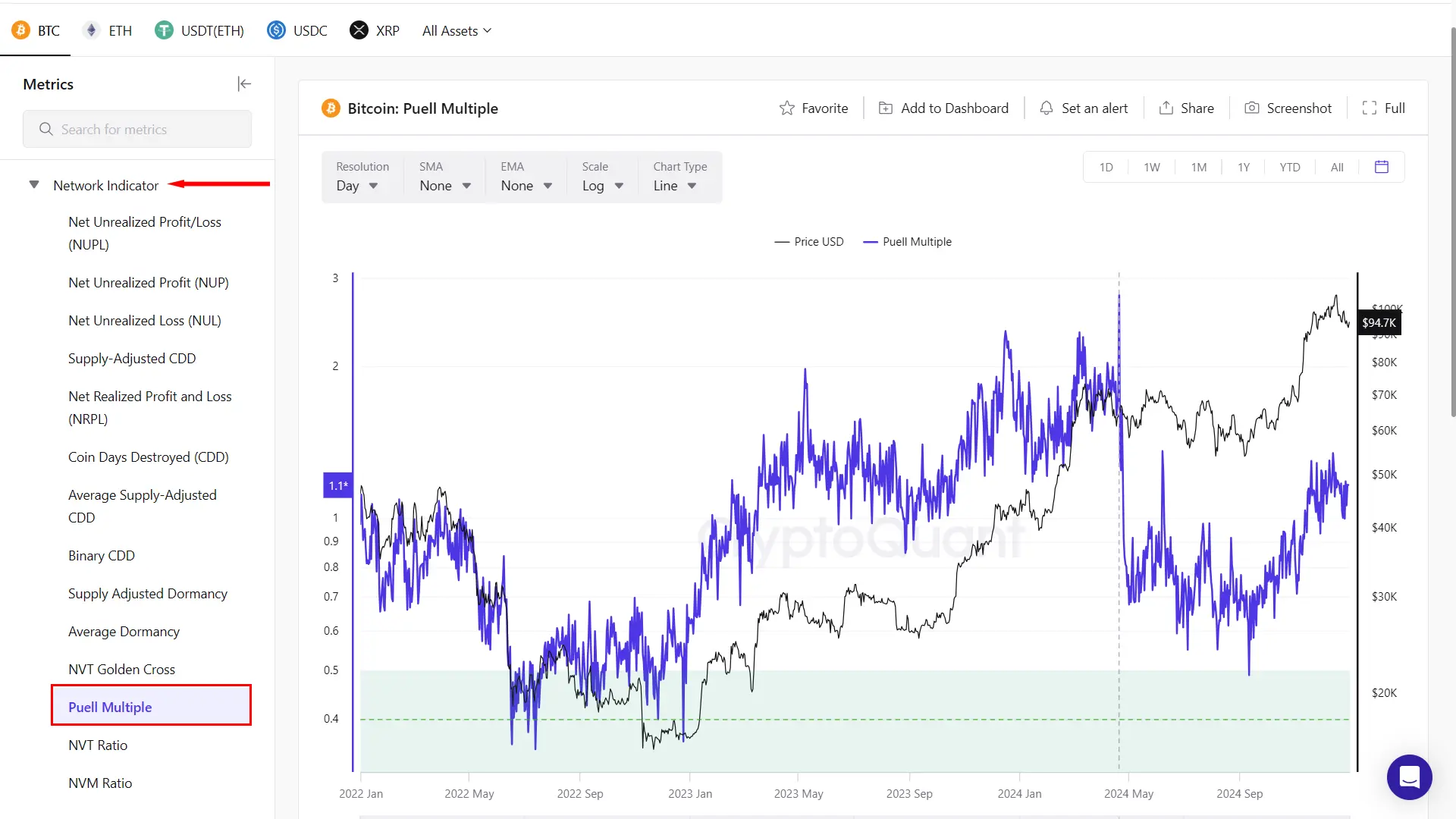
Task: Click the XRP coin icon
Action: pyautogui.click(x=359, y=30)
